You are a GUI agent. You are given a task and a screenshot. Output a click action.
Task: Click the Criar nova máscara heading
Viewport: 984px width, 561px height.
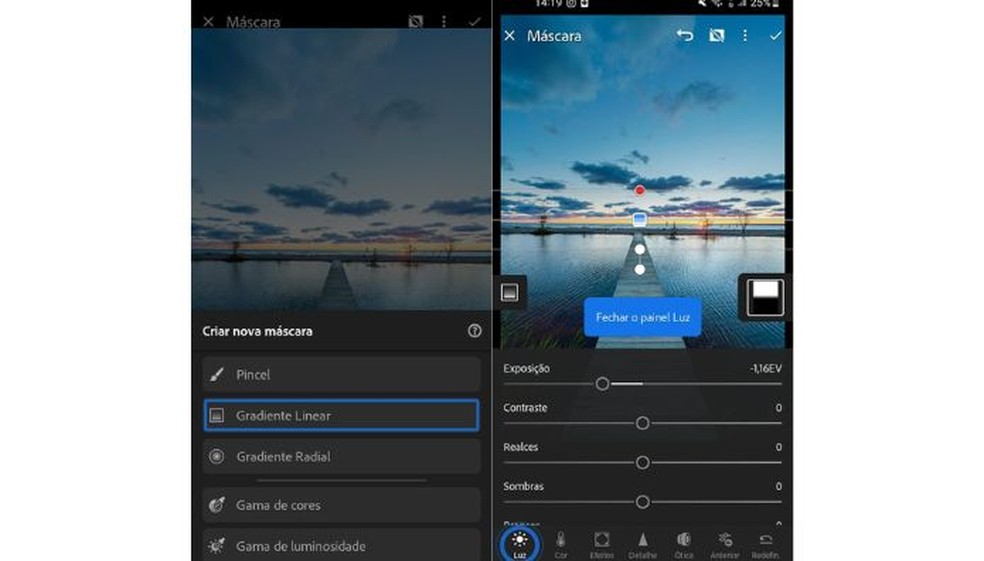pos(257,331)
